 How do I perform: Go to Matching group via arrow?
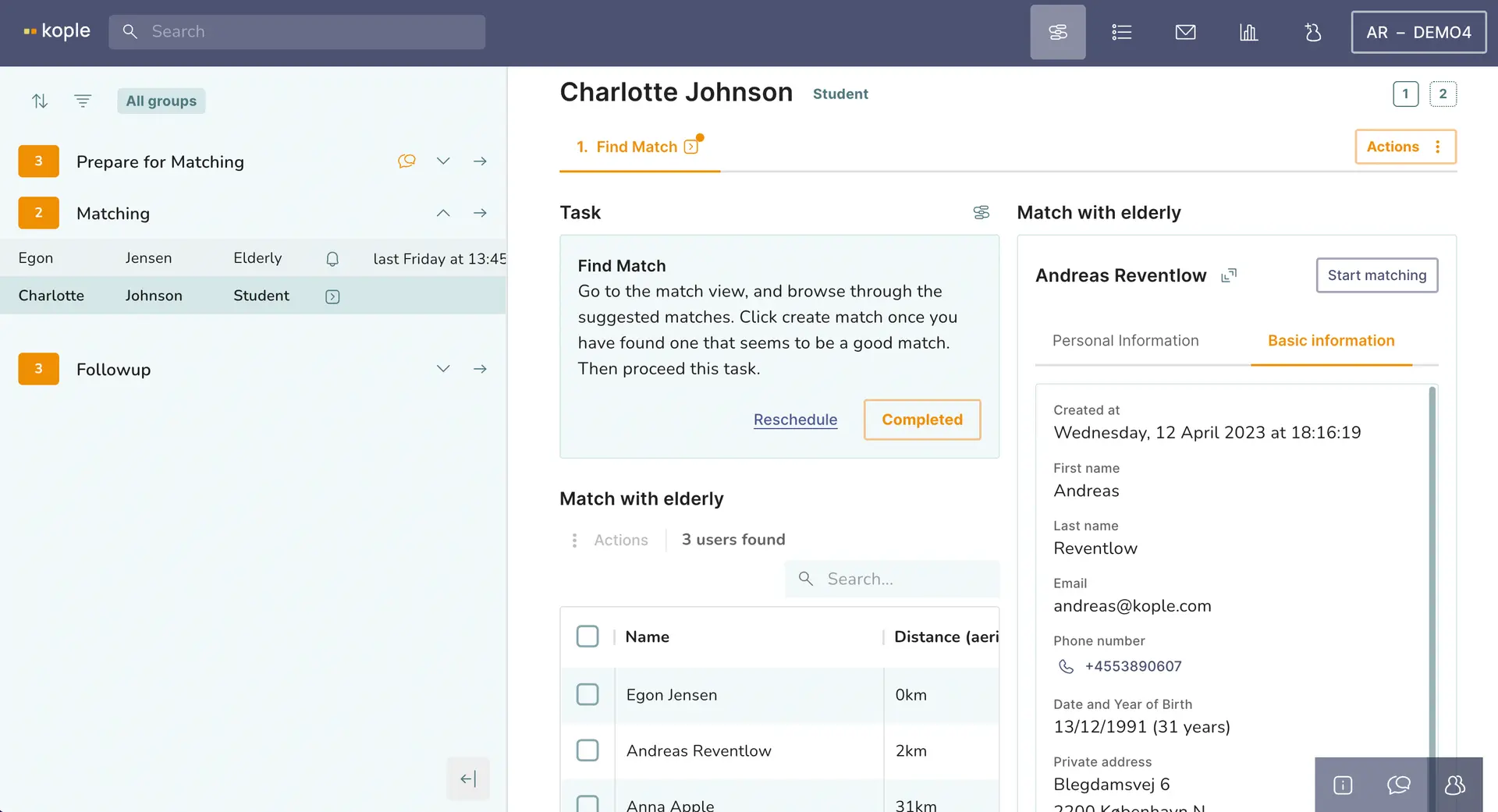point(480,213)
